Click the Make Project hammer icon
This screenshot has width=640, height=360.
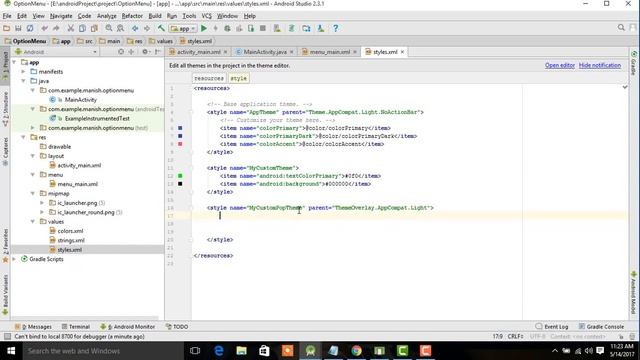(x=161, y=28)
